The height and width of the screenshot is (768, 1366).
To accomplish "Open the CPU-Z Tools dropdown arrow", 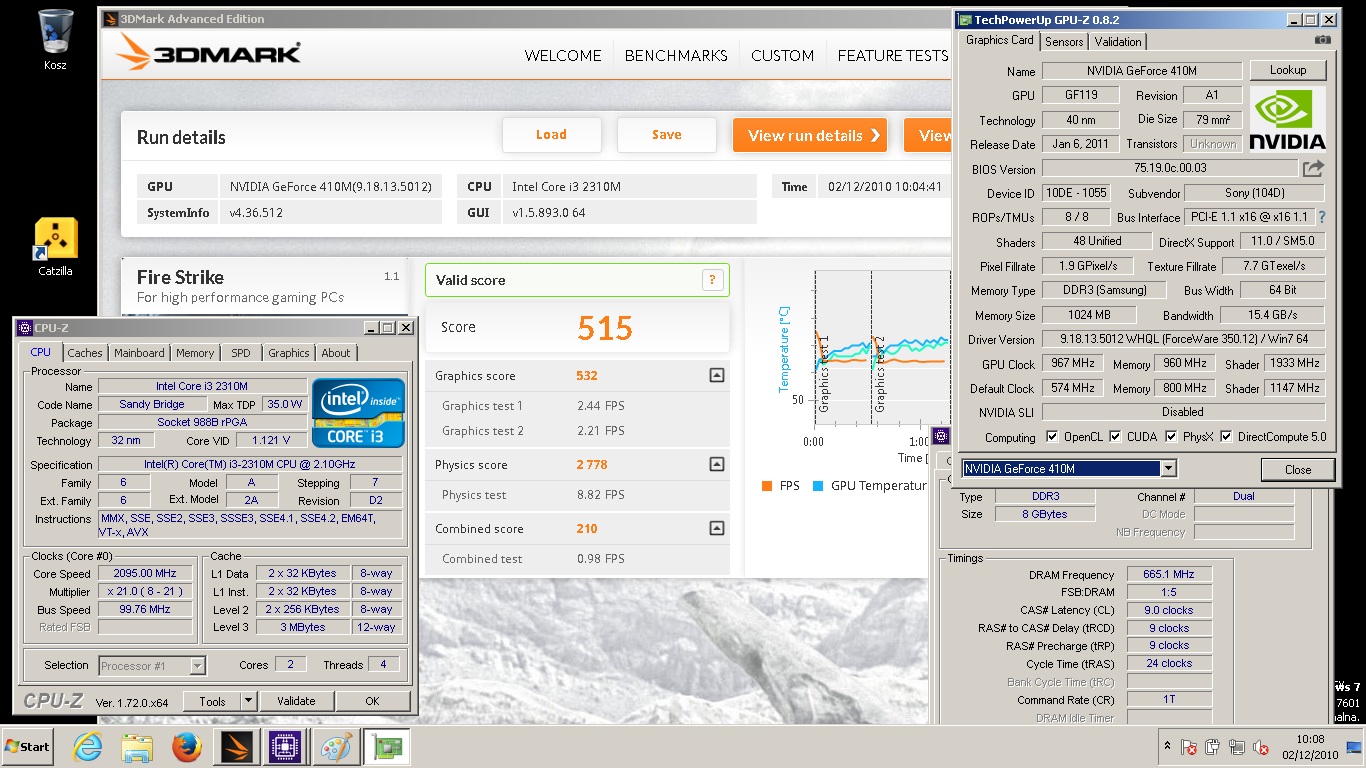I will pyautogui.click(x=249, y=701).
